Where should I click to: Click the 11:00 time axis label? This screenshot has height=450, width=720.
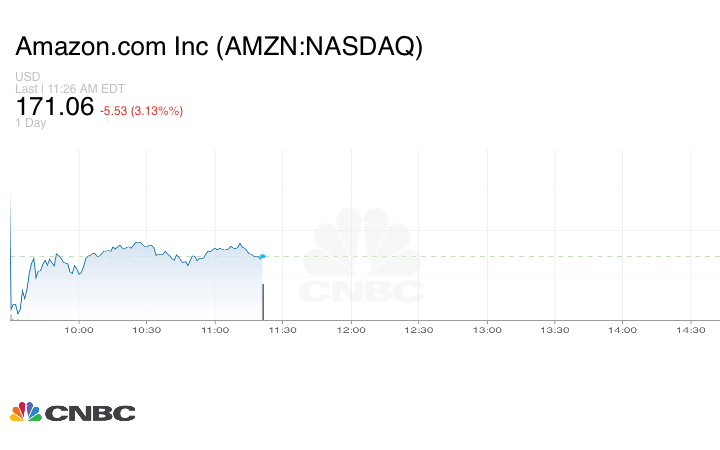click(215, 330)
